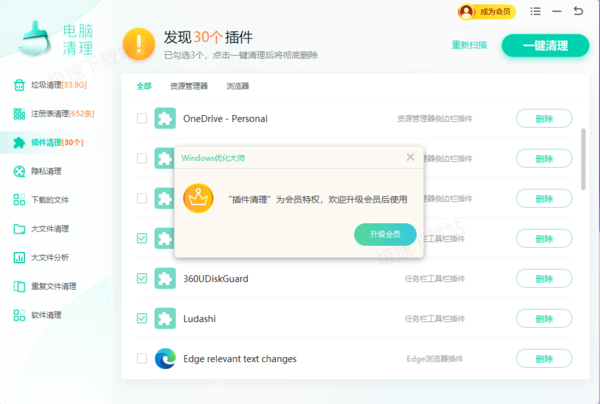Open the duplicate file cleanup icon

(19, 286)
